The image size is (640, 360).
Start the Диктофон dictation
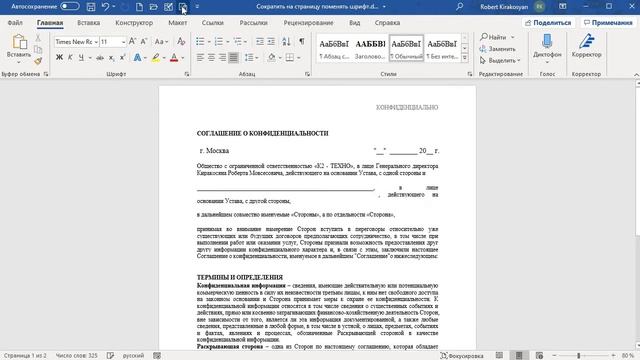point(547,49)
